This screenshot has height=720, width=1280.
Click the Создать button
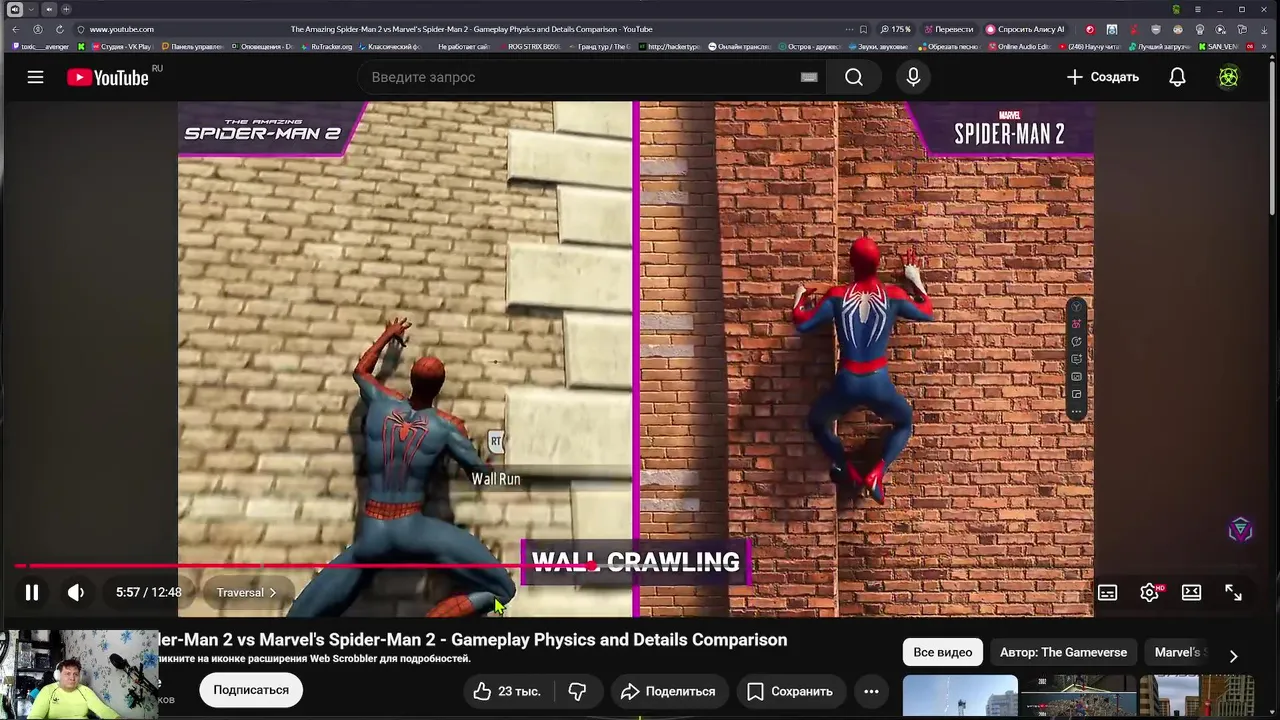click(1102, 77)
